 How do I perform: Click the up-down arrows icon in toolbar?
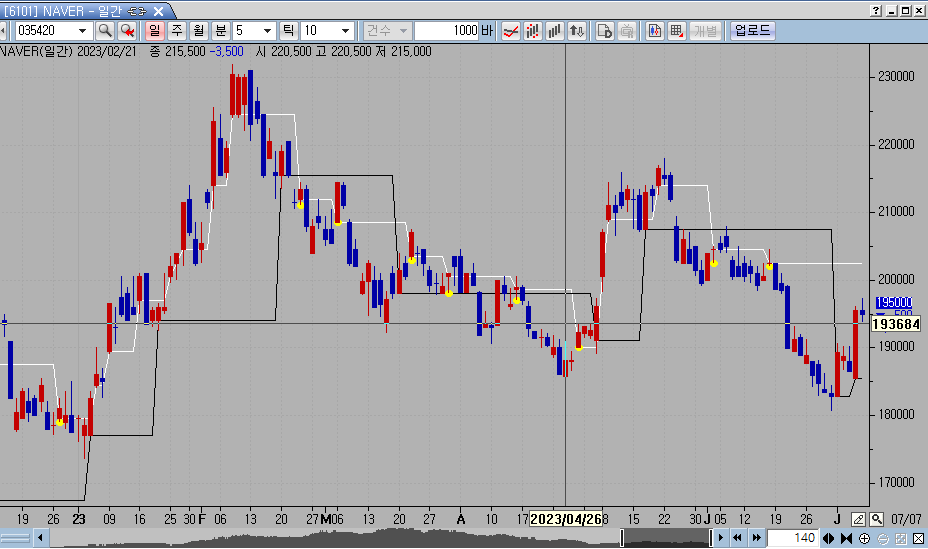click(577, 31)
